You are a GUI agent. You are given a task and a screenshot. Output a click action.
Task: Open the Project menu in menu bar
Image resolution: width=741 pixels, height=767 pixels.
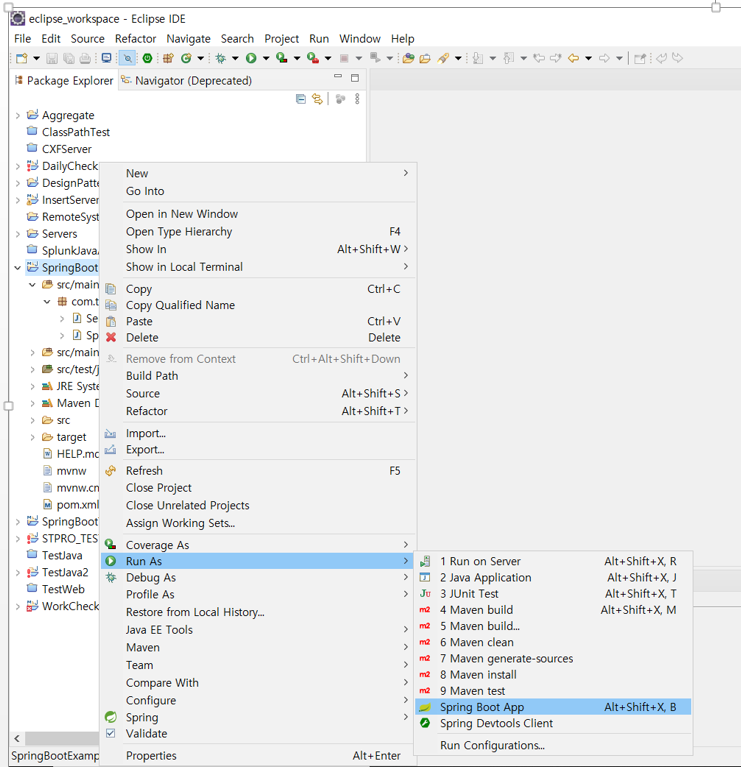click(x=281, y=39)
